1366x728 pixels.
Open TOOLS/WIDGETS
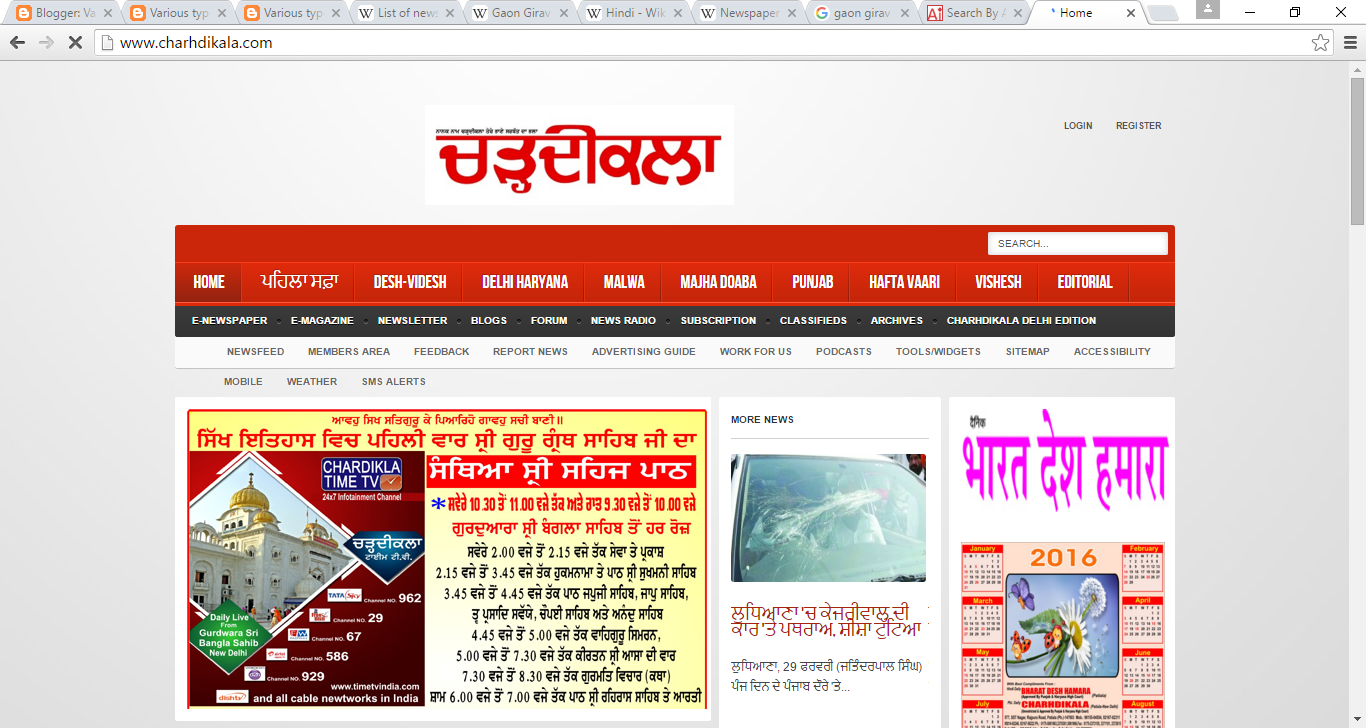point(938,352)
